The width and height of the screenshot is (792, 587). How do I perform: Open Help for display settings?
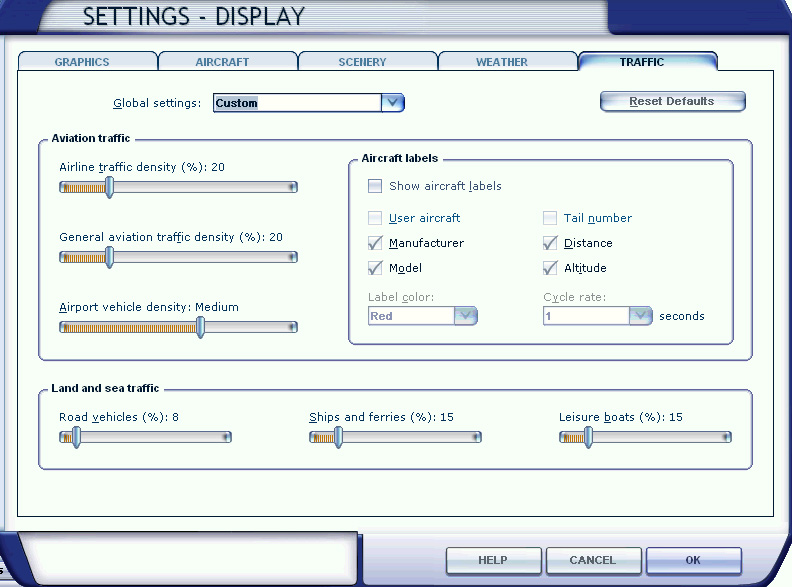coord(493,560)
